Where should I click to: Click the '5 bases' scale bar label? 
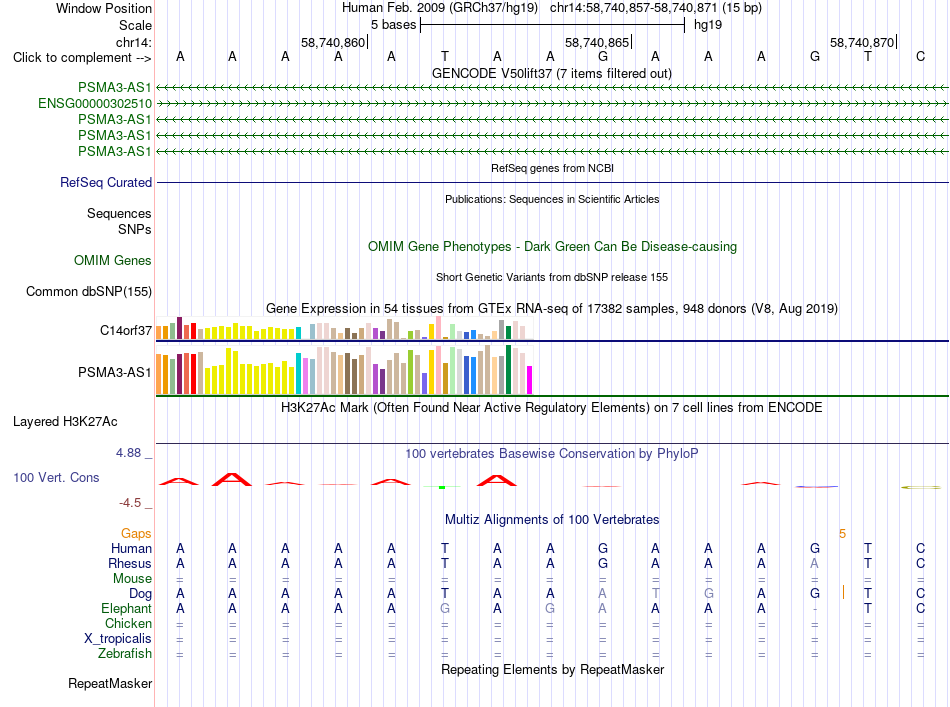click(x=394, y=25)
